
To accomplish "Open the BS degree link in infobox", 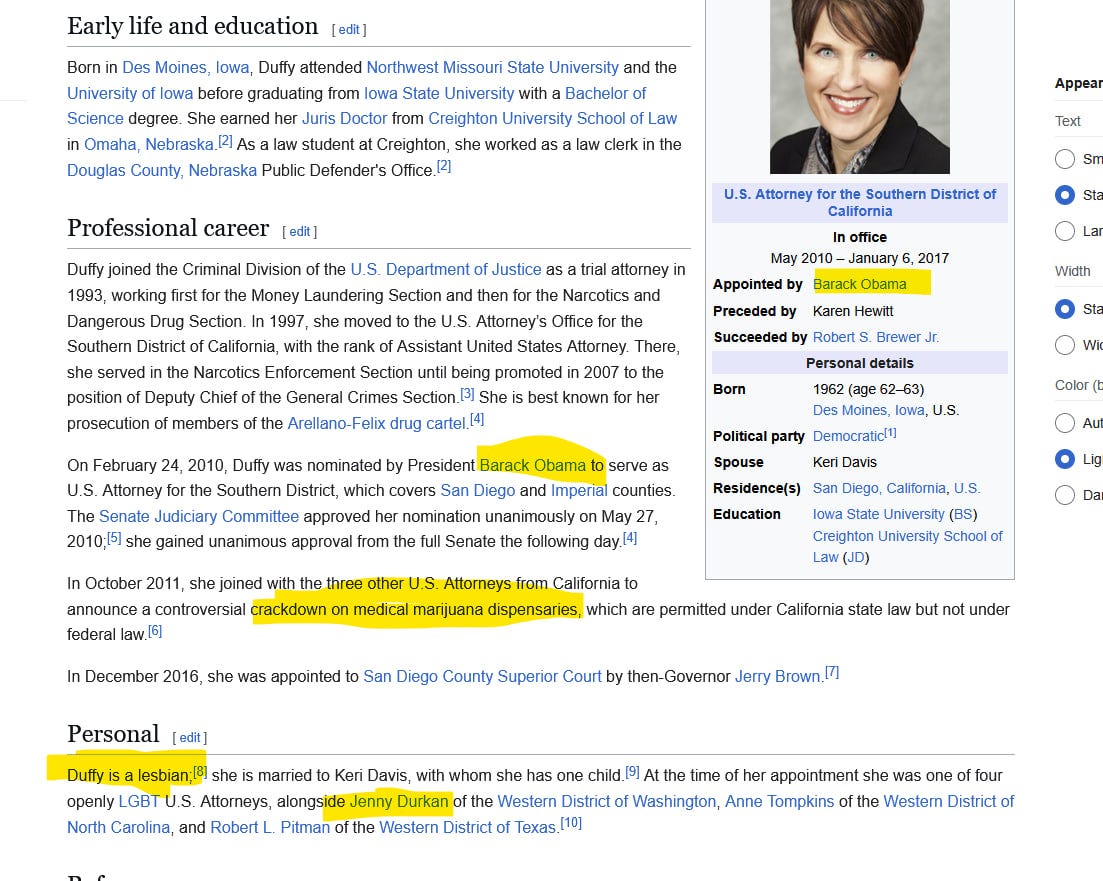I will pyautogui.click(x=963, y=514).
